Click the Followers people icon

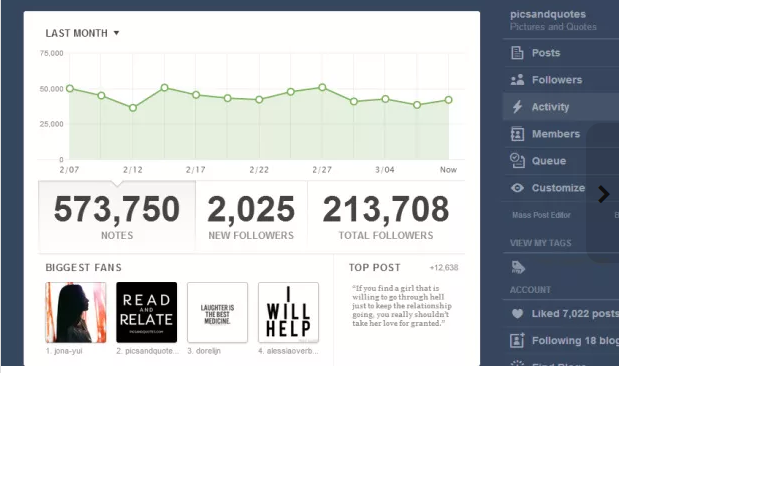pos(517,80)
